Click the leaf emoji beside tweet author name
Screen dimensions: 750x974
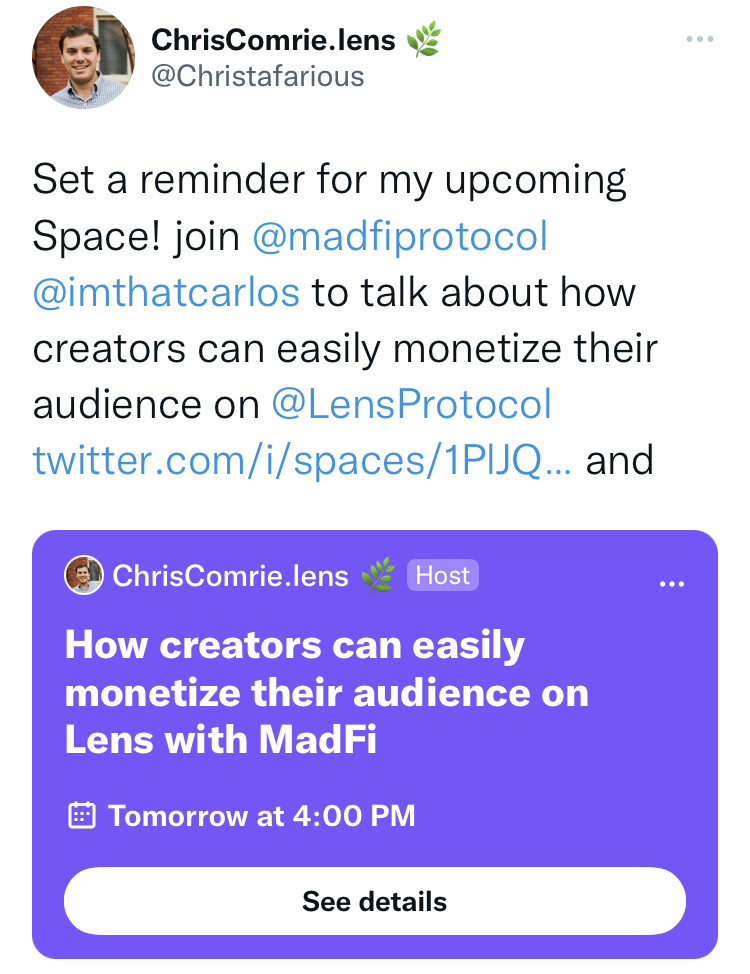point(424,39)
